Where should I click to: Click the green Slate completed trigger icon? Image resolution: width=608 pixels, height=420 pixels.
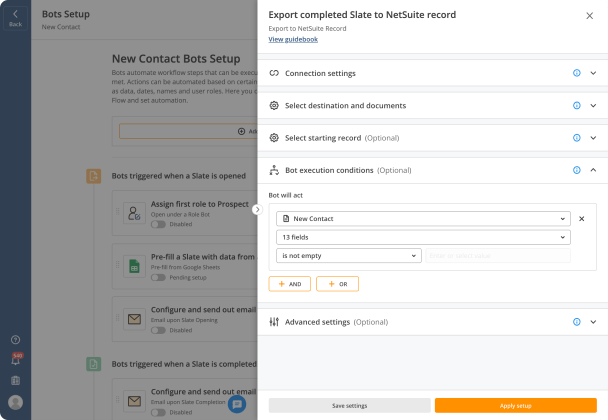(93, 364)
